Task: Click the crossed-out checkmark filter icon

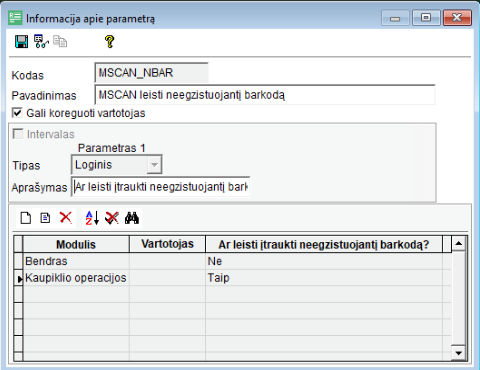Action: pos(112,218)
